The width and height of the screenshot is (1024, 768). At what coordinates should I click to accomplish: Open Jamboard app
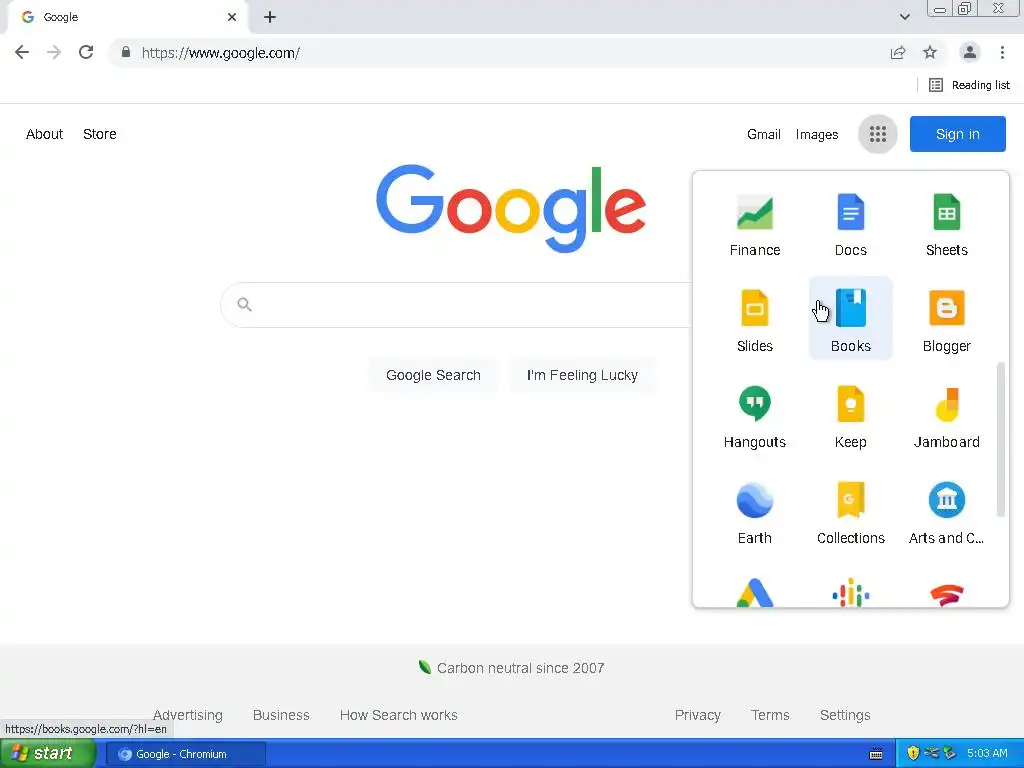coord(946,416)
